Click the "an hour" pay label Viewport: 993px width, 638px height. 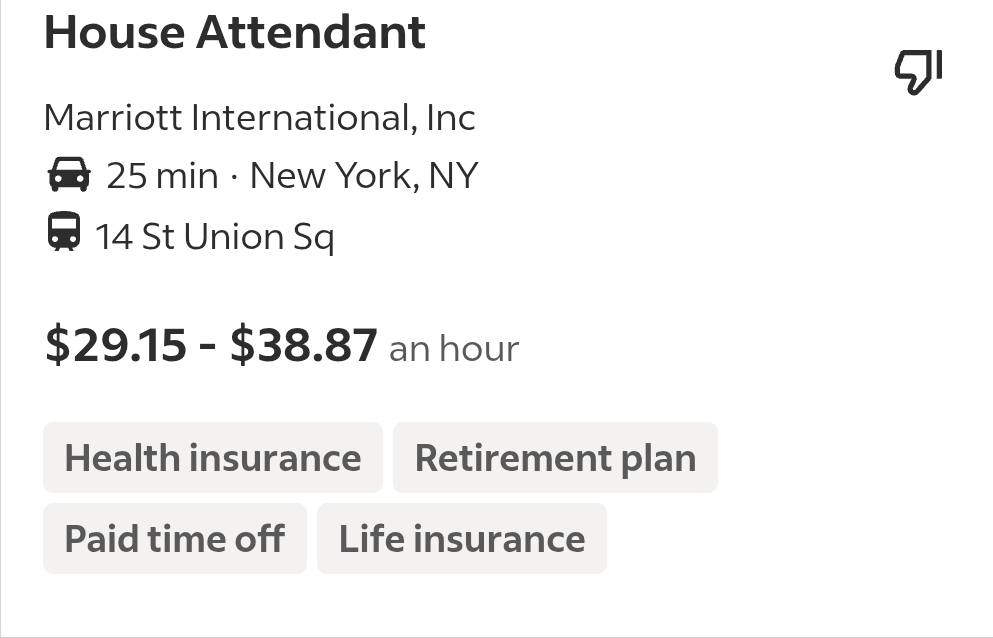pyautogui.click(x=454, y=349)
